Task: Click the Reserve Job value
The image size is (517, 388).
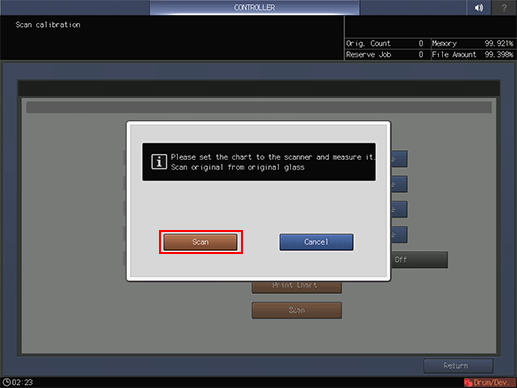Action: tap(421, 55)
